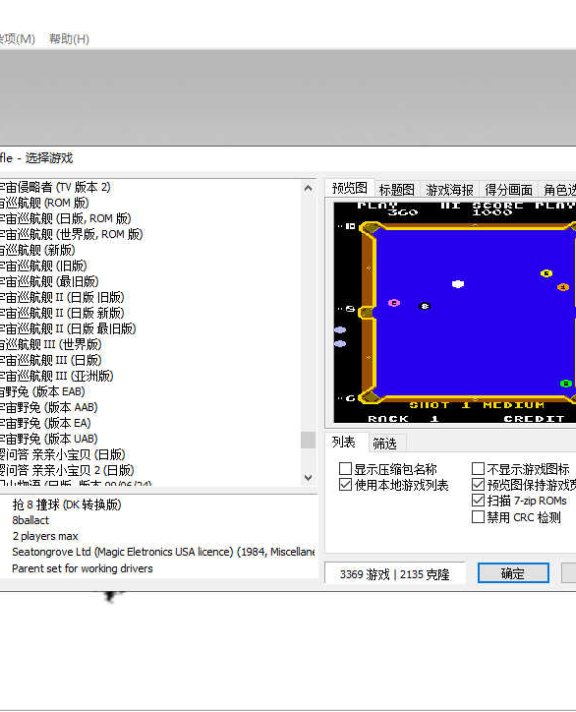The image size is (576, 712).
Task: Open the 游戏海报 tab
Action: pos(450,189)
